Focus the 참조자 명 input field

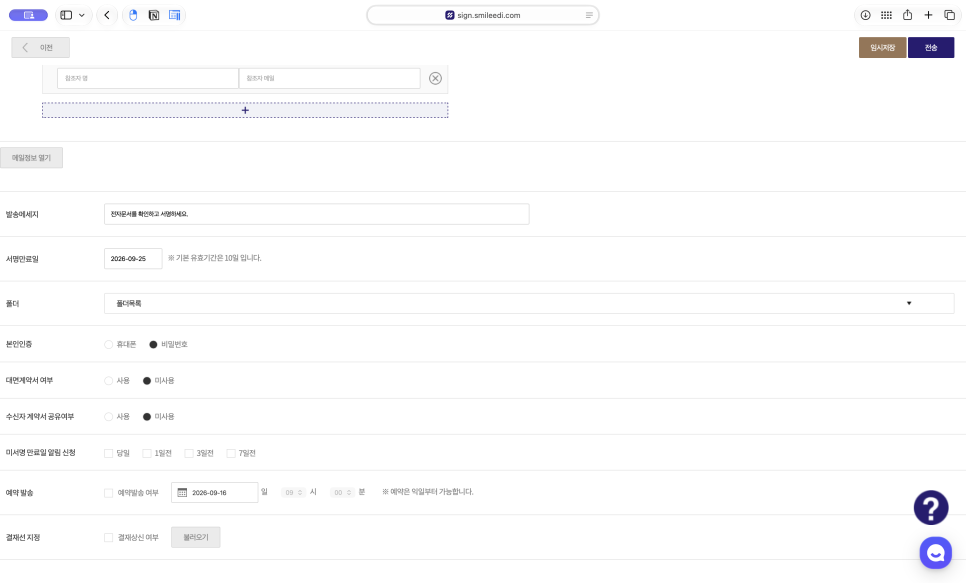click(x=148, y=78)
